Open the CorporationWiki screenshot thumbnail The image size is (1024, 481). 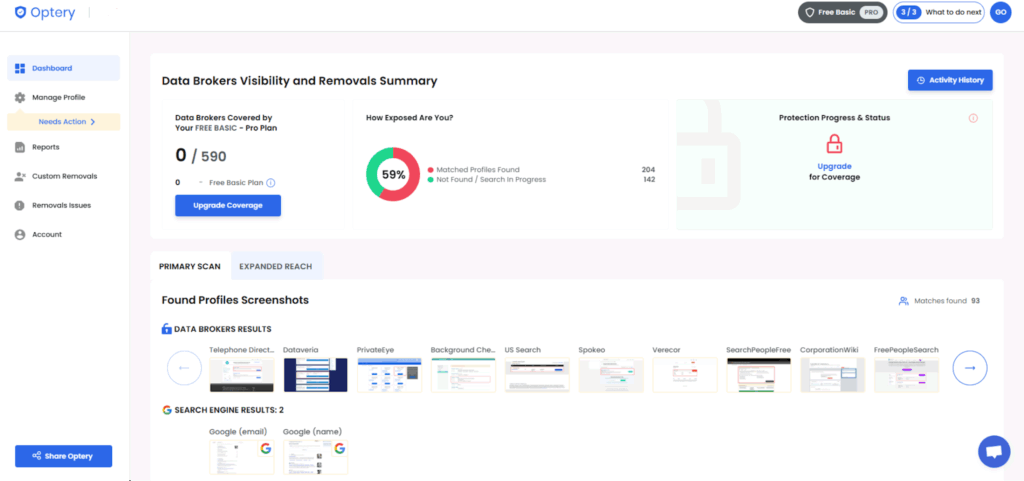click(x=832, y=375)
